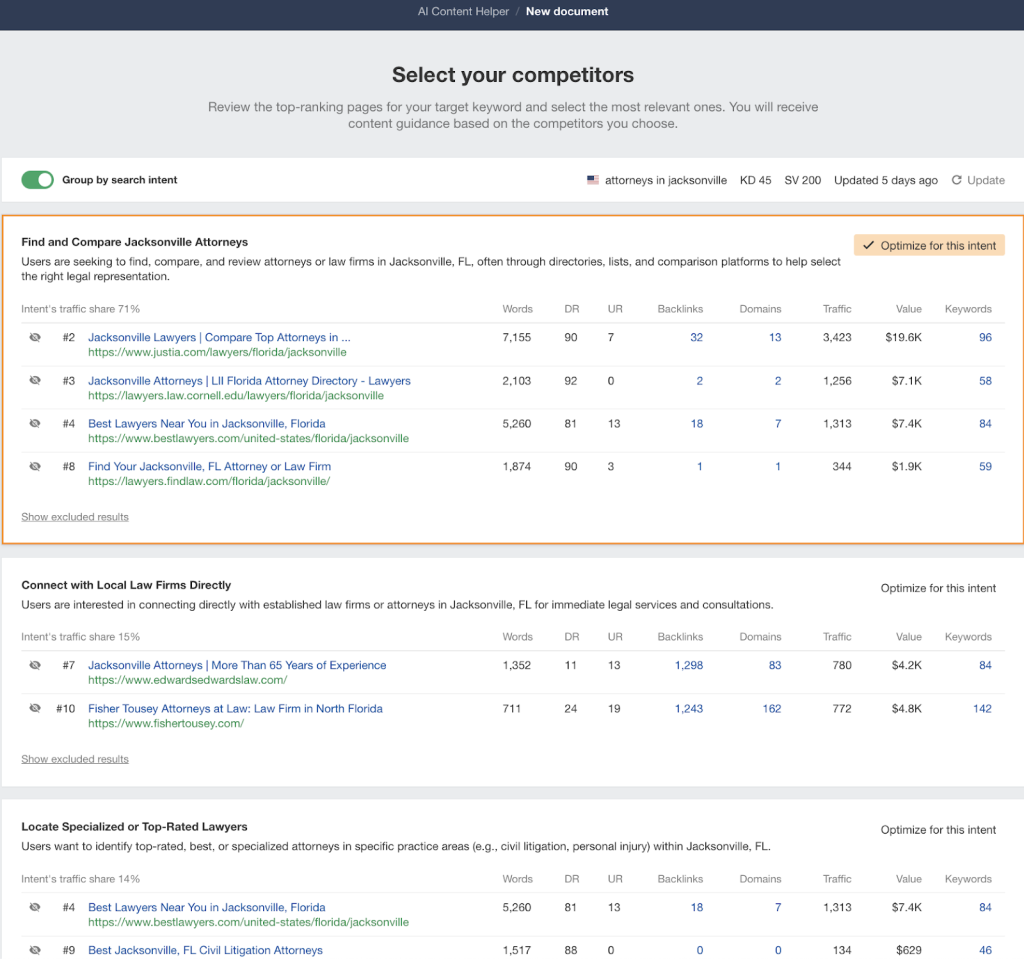This screenshot has height=959, width=1024.
Task: Click the checkmark on the highlighted Optimize button
Action: tap(867, 244)
